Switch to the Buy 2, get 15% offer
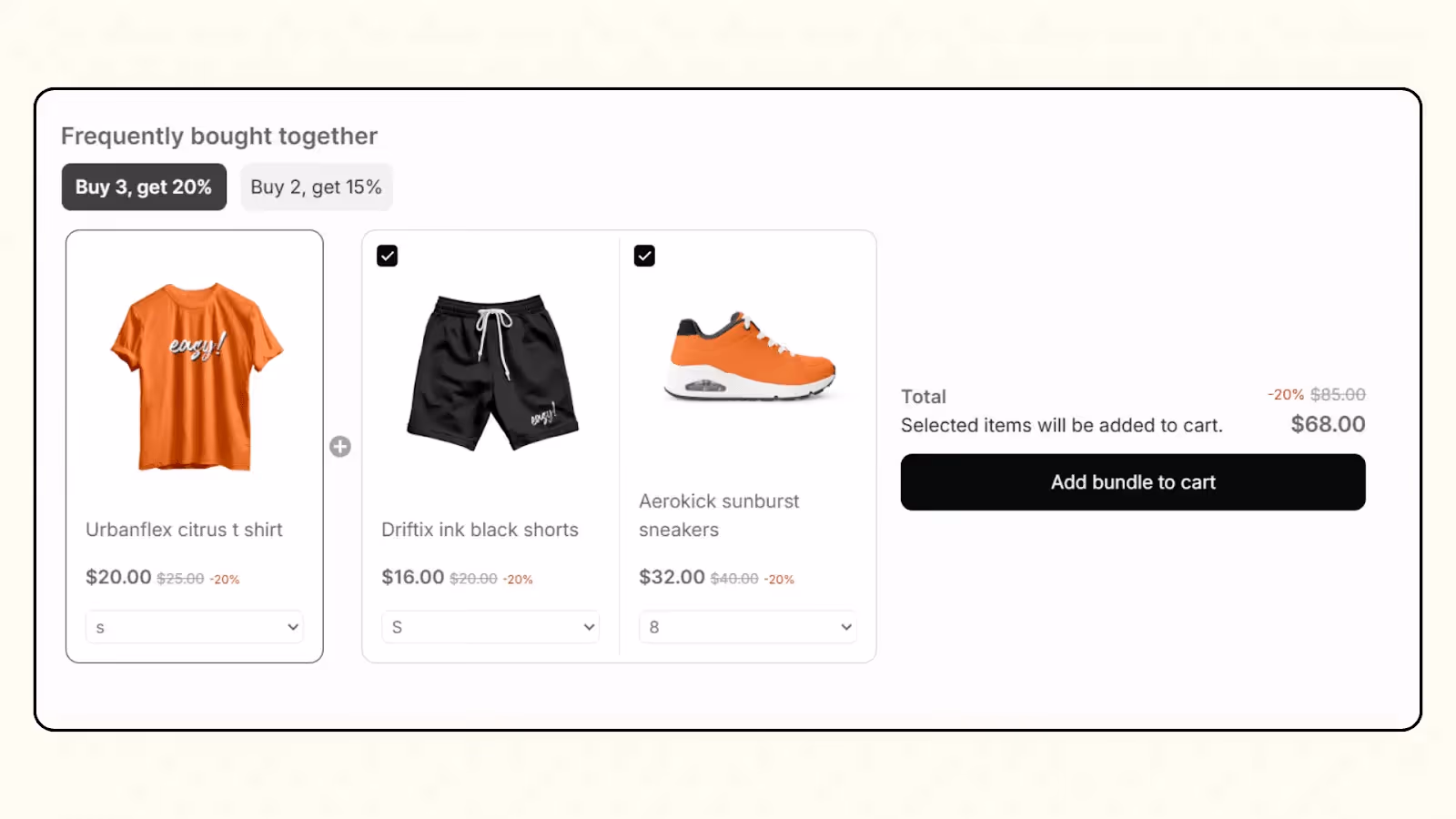This screenshot has width=1456, height=819. point(317,187)
